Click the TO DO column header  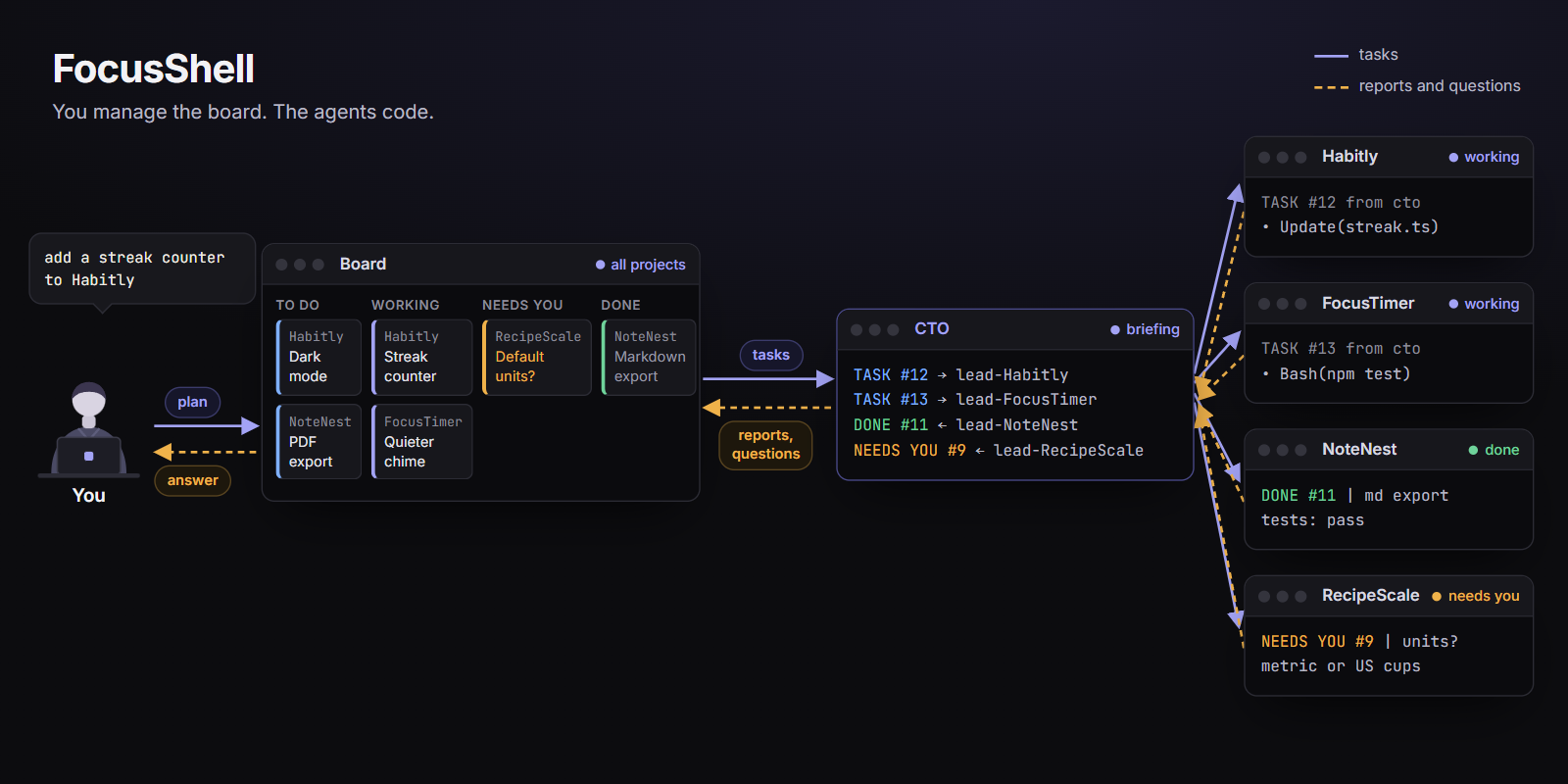pos(297,305)
